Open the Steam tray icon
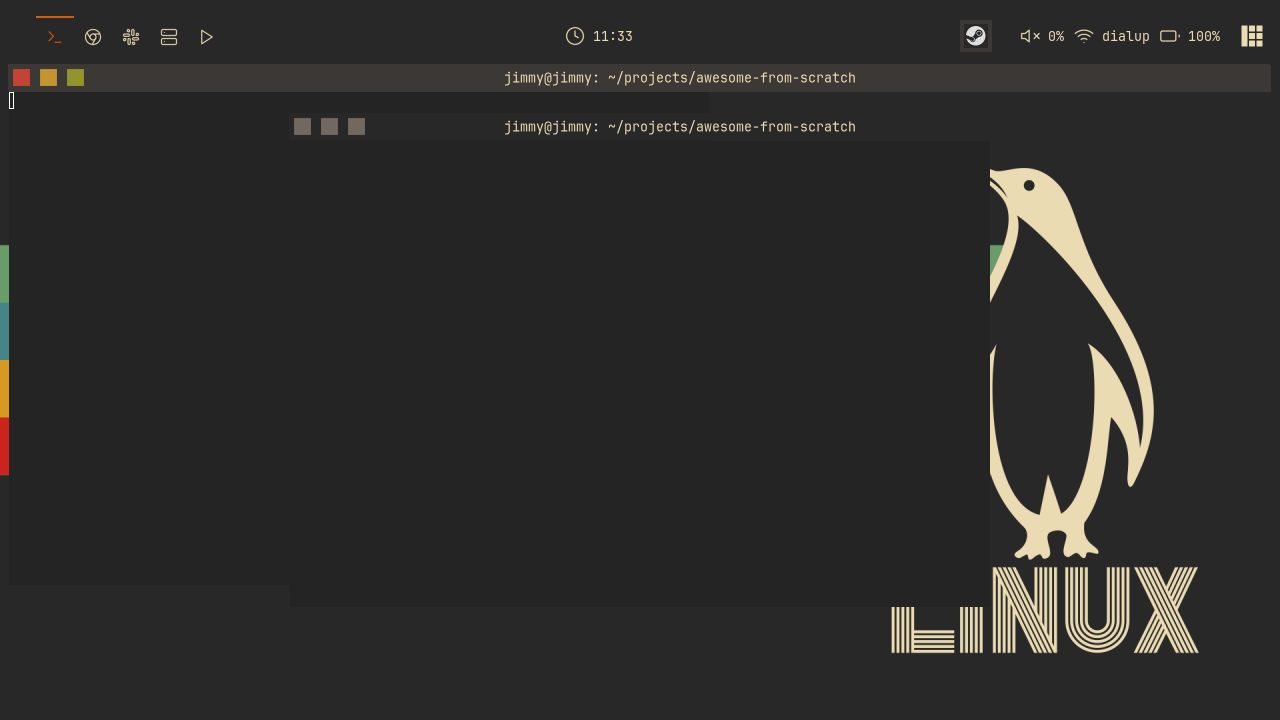This screenshot has height=720, width=1280. coord(976,36)
